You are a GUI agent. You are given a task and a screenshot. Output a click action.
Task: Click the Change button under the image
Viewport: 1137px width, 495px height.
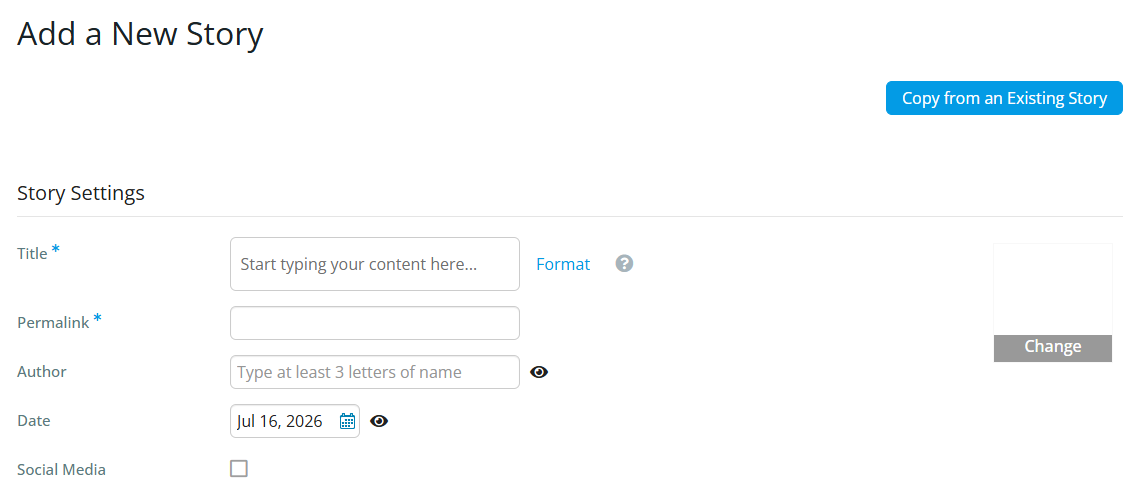(x=1053, y=348)
